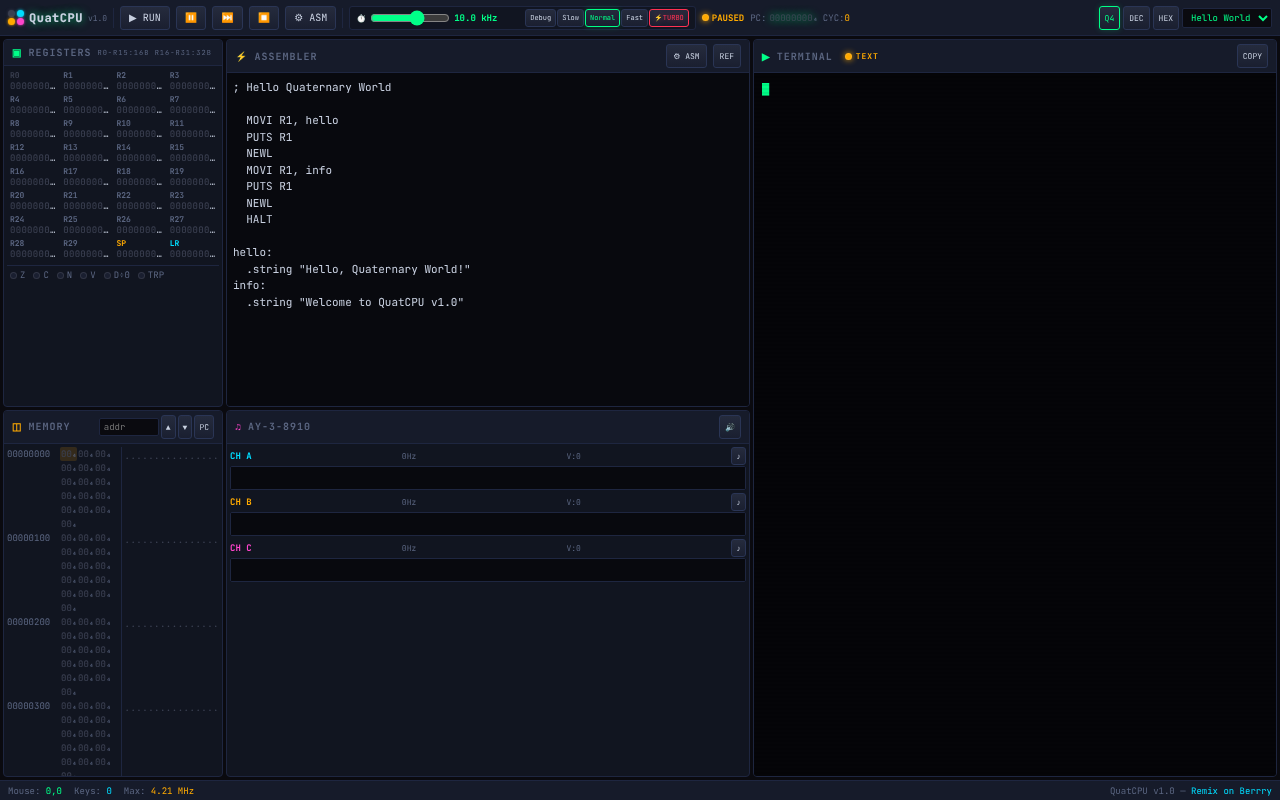The image size is (1280, 800).
Task: Click the CH A waveform display
Action: (x=488, y=478)
